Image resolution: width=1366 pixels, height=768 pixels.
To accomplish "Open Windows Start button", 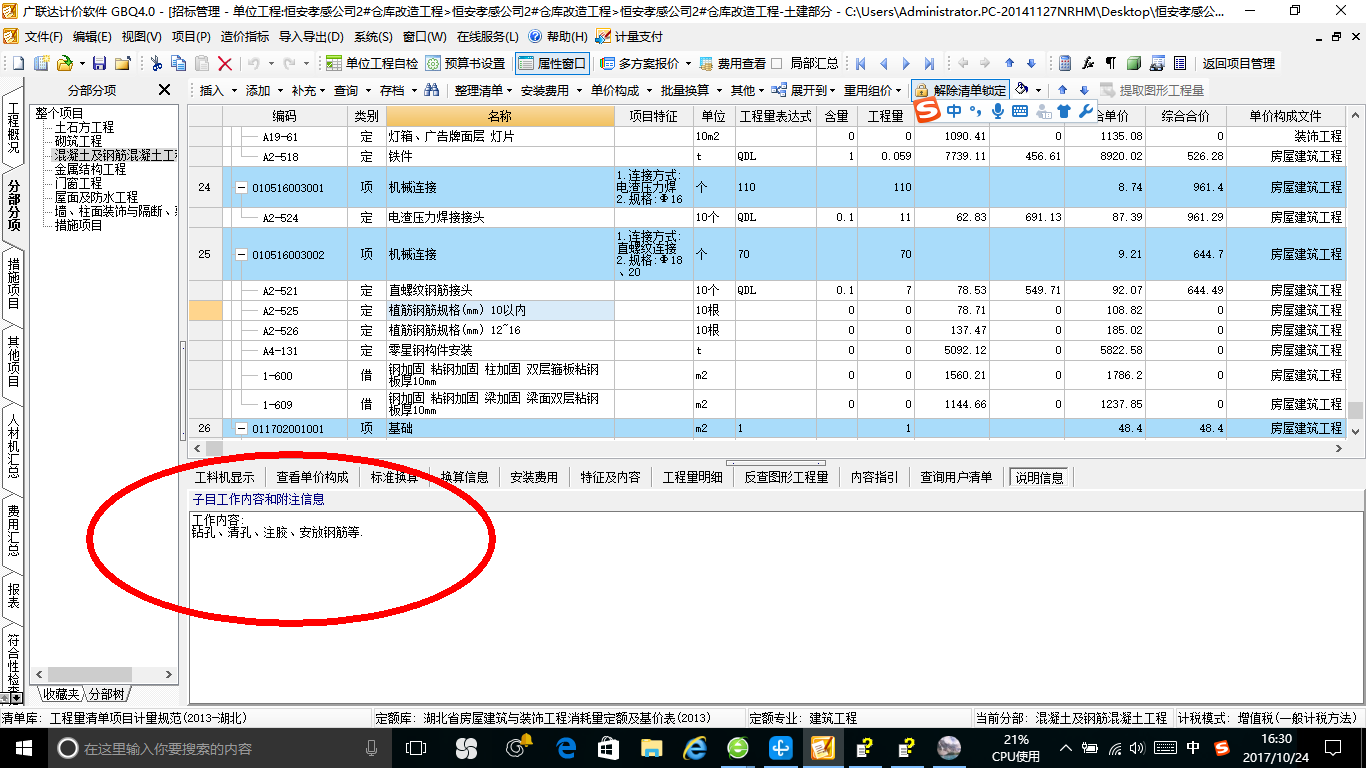I will [22, 747].
